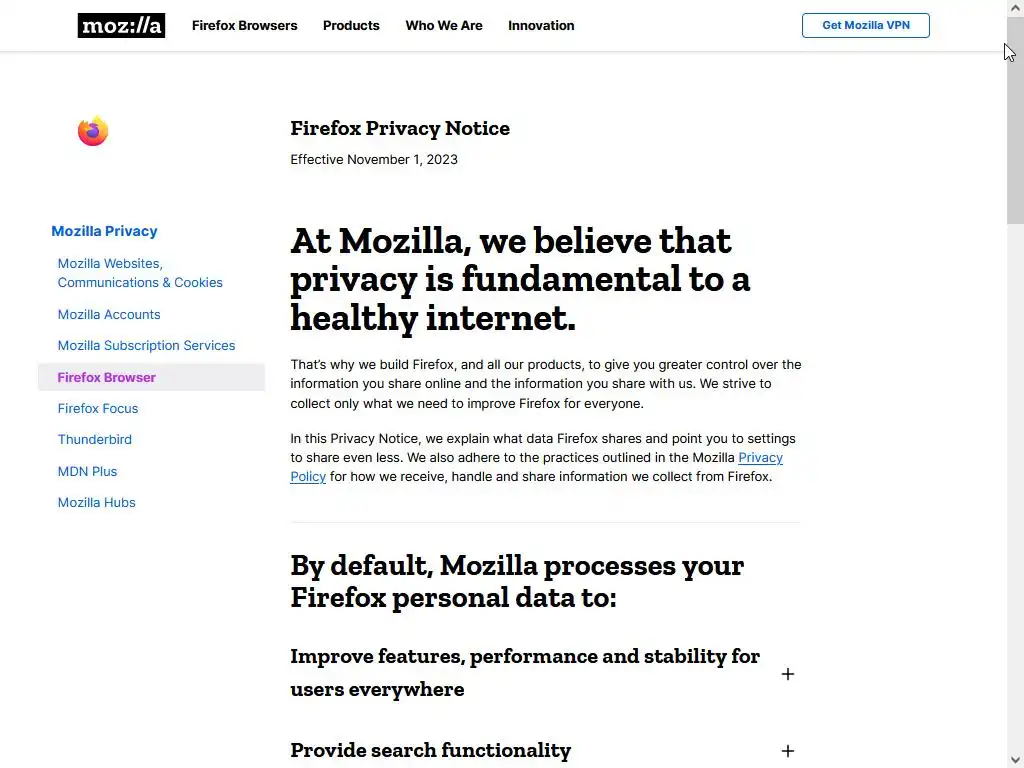
Task: Click the scroll-down arrow on the scrollbar
Action: click(x=1015, y=759)
